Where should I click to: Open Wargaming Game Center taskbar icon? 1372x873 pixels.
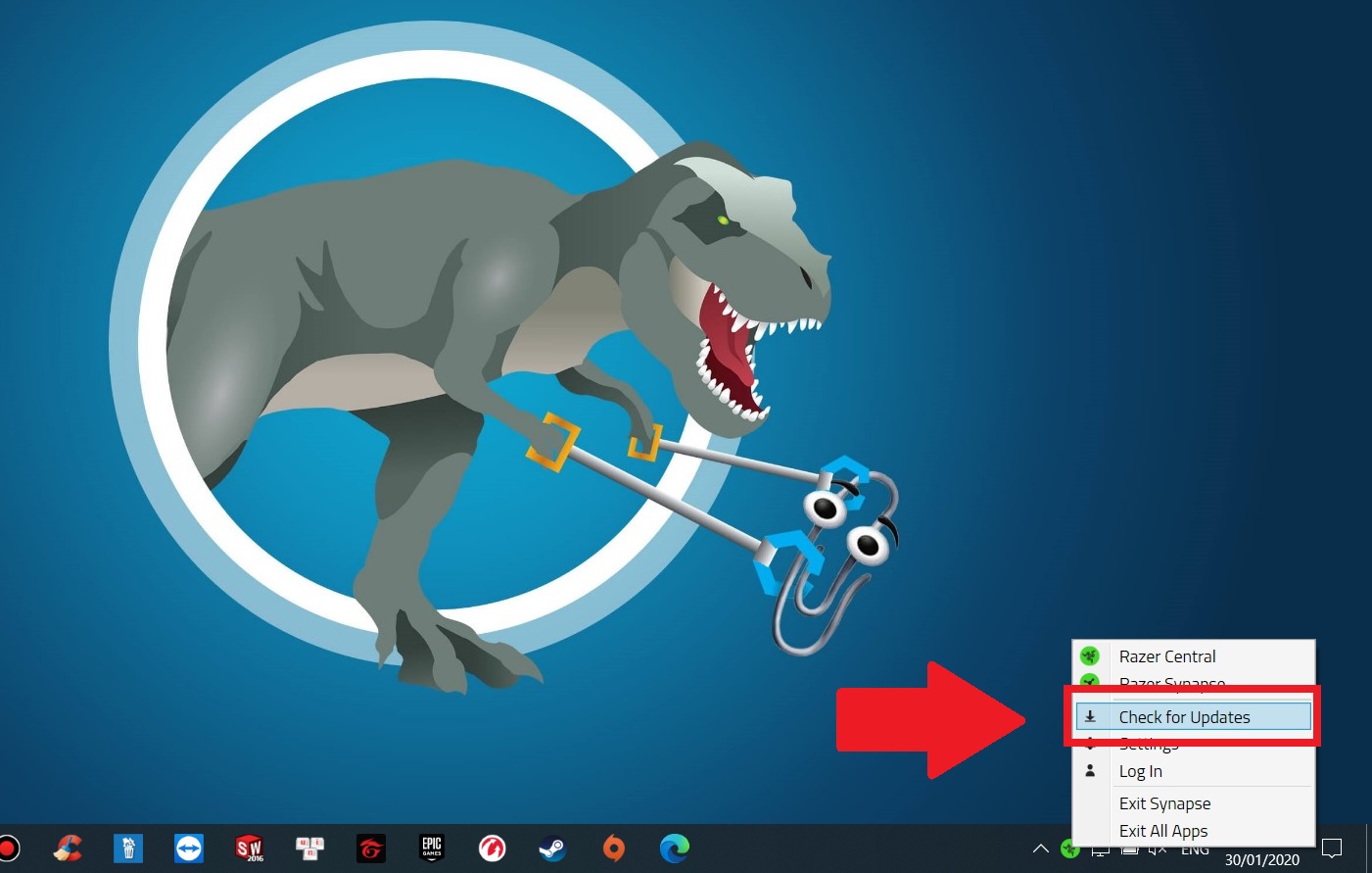coord(493,848)
